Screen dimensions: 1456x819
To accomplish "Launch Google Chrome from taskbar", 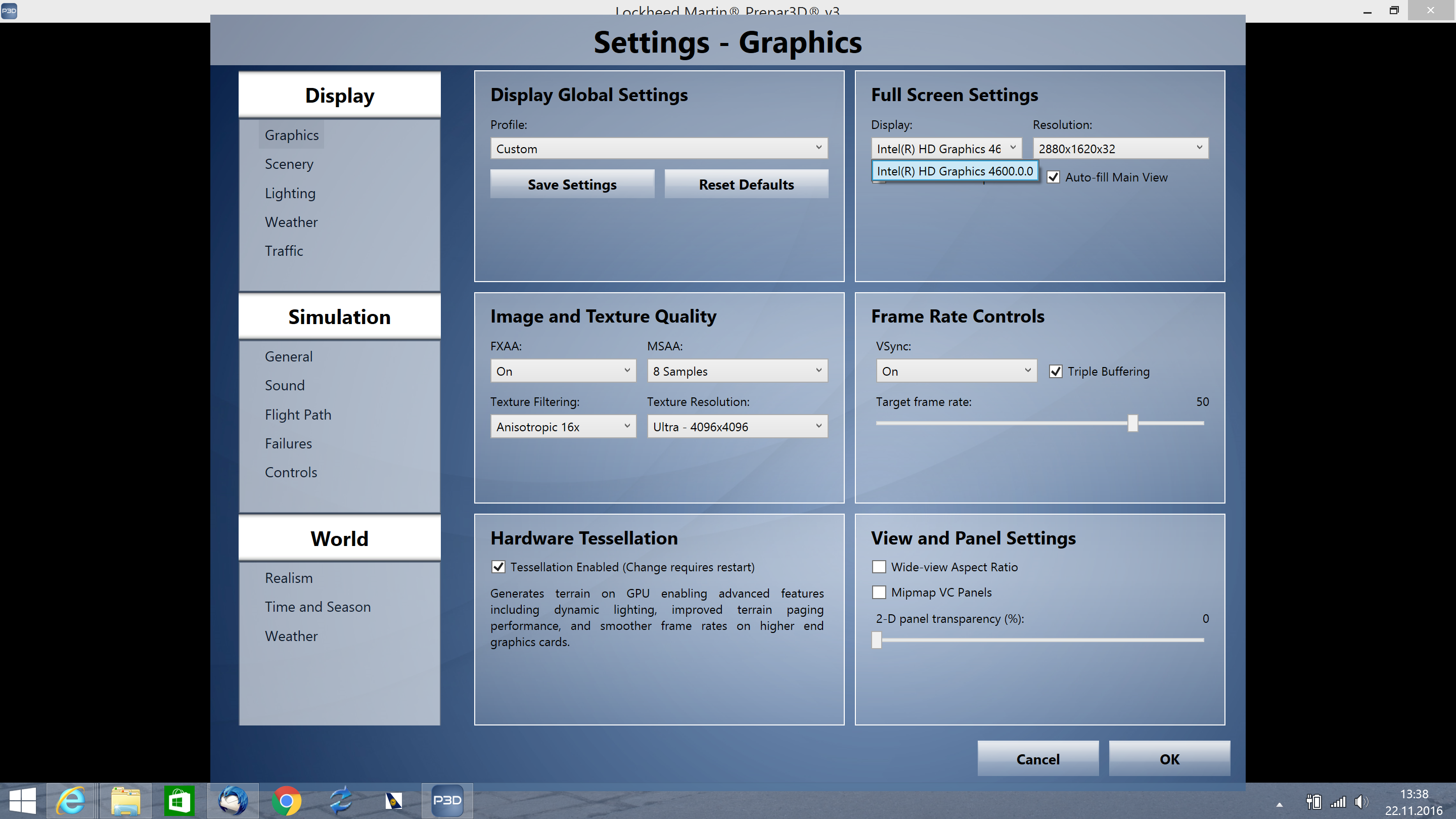I will [x=287, y=801].
